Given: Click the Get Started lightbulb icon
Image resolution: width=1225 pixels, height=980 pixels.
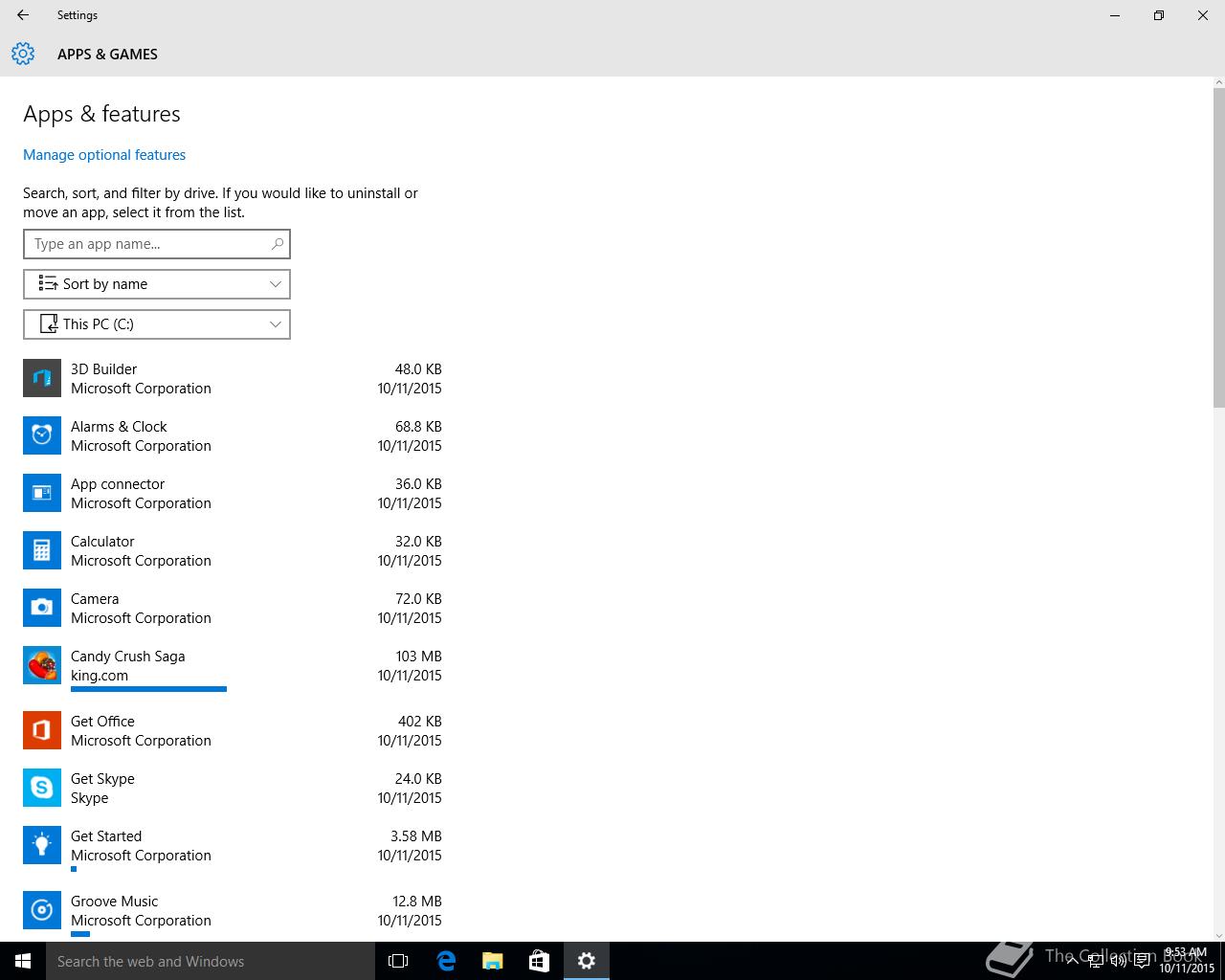Looking at the screenshot, I should click(x=42, y=845).
